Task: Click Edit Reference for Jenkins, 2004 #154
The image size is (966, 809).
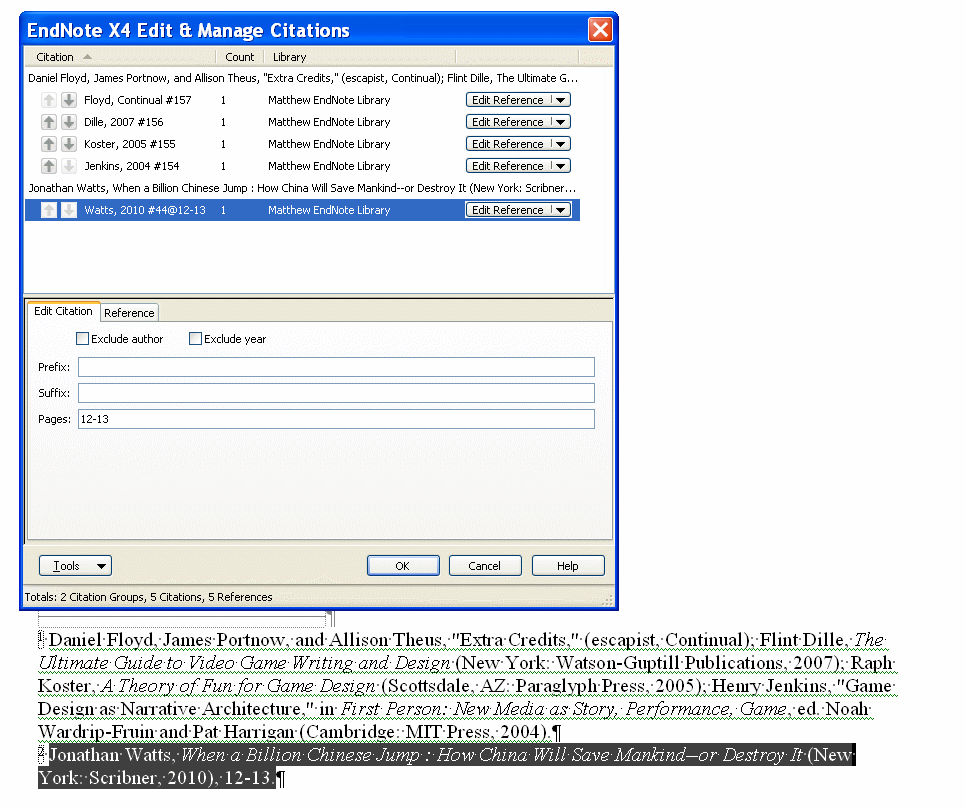Action: coord(508,166)
